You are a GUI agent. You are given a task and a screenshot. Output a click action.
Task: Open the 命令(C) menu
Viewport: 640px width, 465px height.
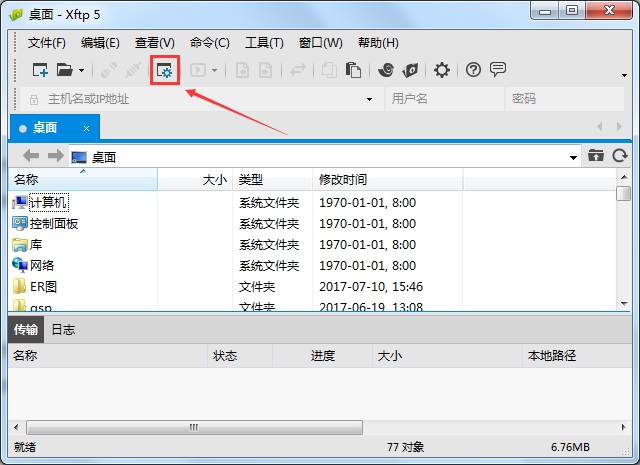[x=209, y=43]
